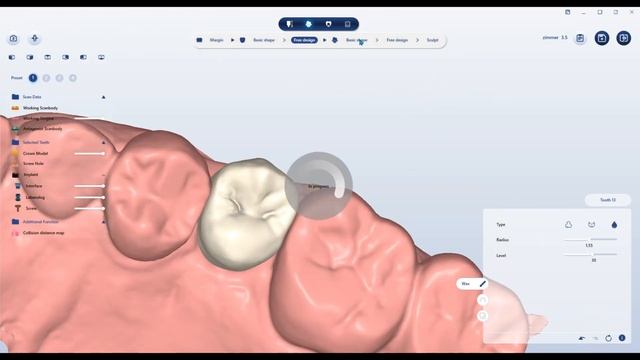The width and height of the screenshot is (640, 360).
Task: Select the add wax type icon
Action: point(569,224)
